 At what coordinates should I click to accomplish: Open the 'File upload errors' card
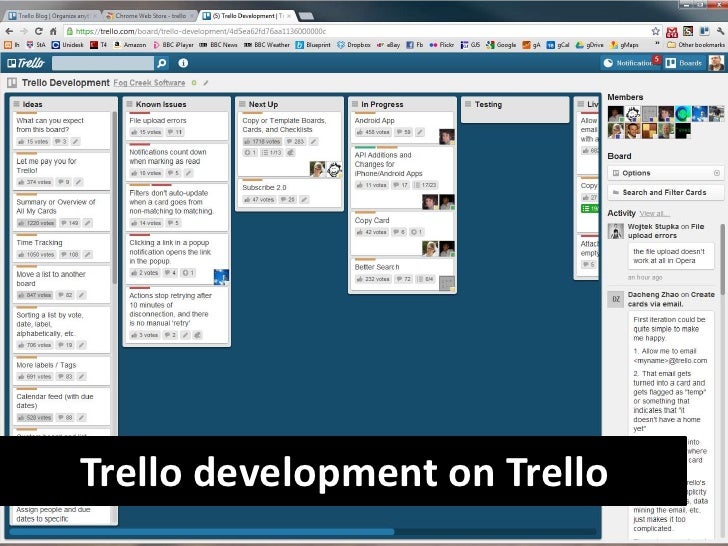pyautogui.click(x=176, y=125)
